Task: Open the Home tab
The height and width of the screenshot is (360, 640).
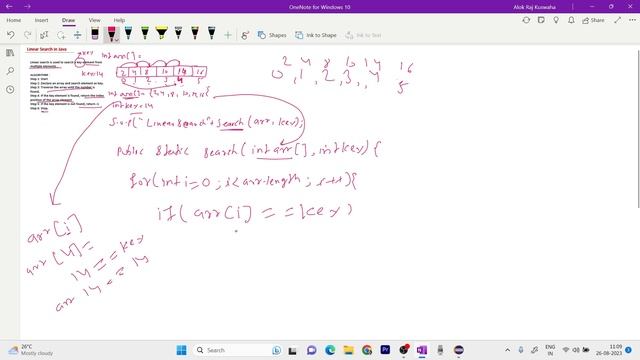Action: 13,20
